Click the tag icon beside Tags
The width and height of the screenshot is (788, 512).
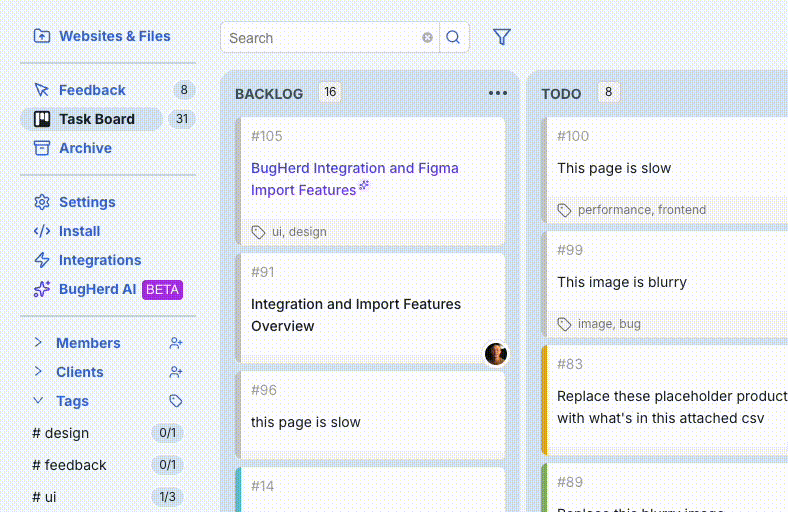(x=175, y=401)
